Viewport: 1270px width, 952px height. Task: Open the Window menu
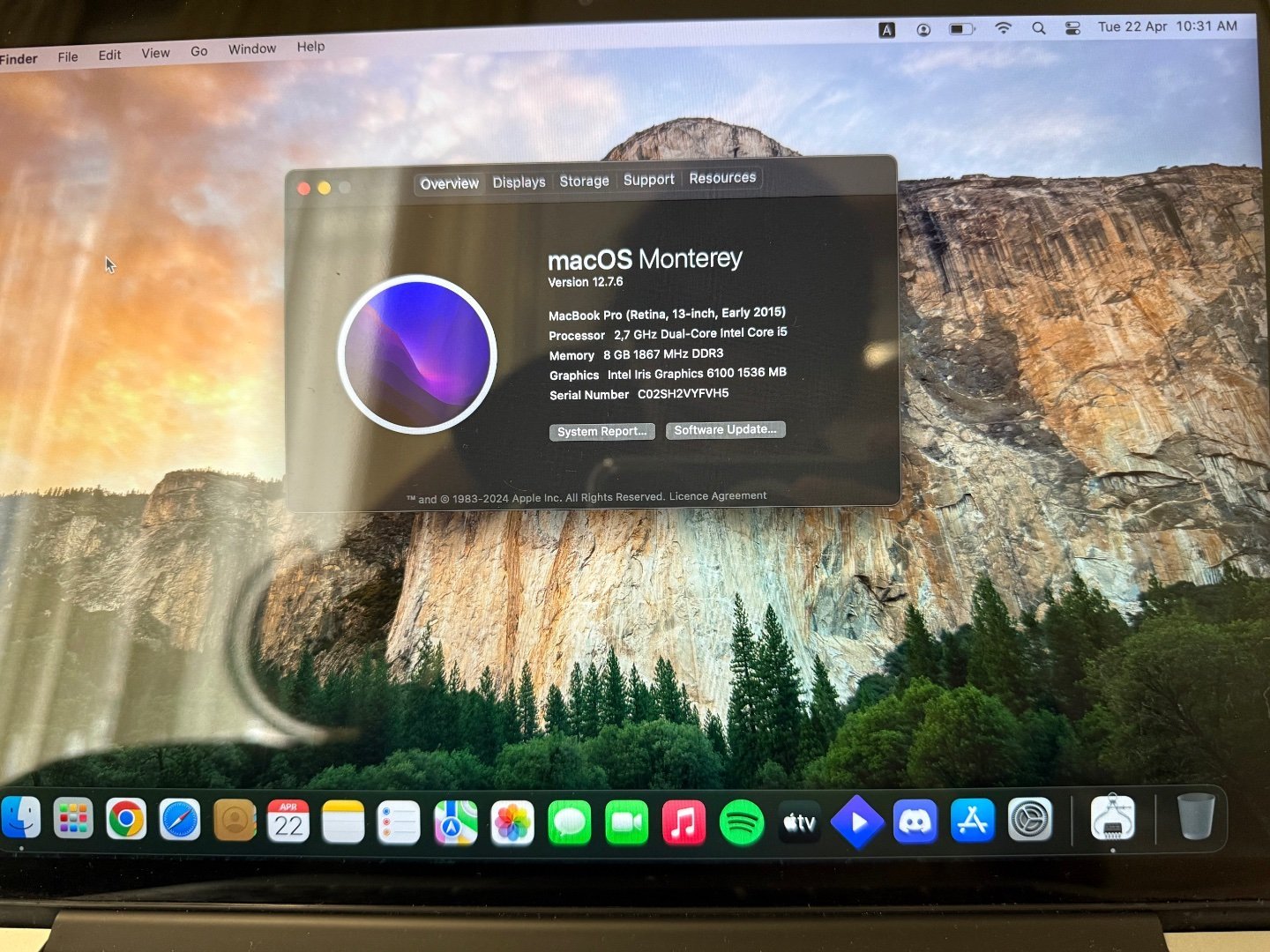pyautogui.click(x=252, y=48)
